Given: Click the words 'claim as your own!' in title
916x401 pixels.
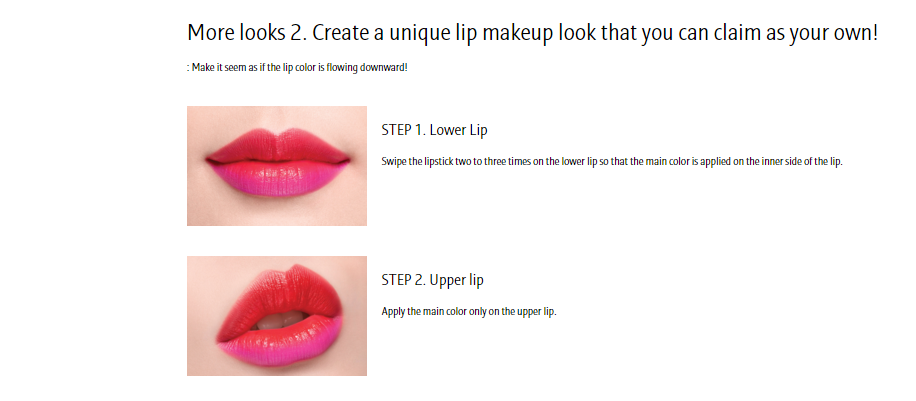Looking at the screenshot, I should click(795, 33).
